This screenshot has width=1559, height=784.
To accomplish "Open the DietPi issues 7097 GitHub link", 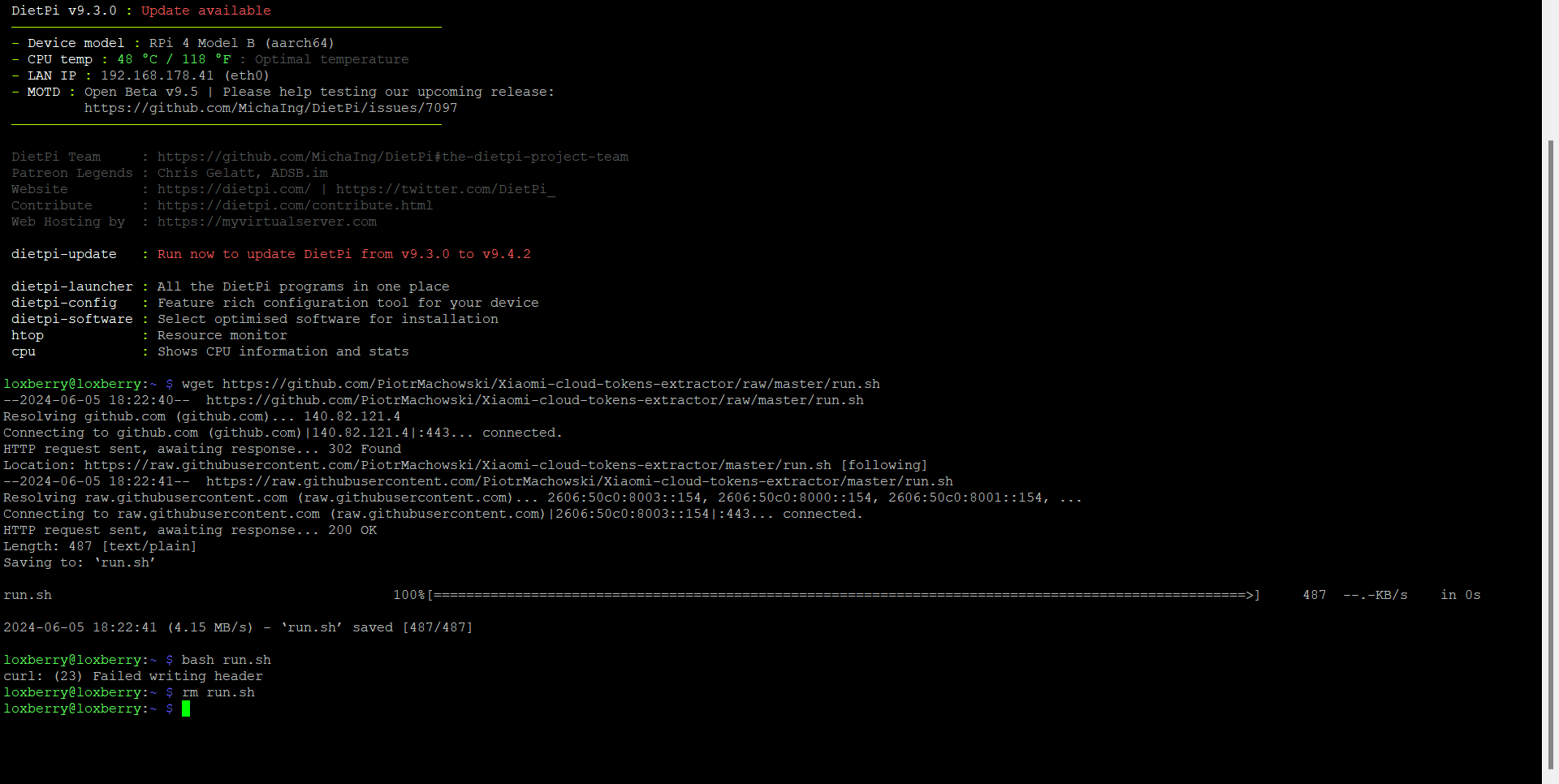I will pyautogui.click(x=270, y=108).
